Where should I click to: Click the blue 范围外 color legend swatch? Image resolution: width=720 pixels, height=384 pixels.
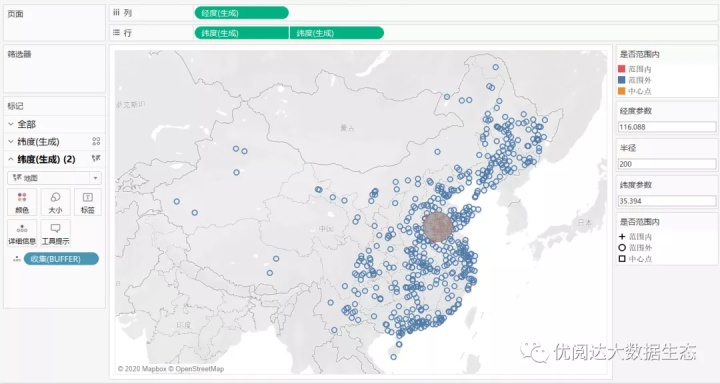pos(621,80)
